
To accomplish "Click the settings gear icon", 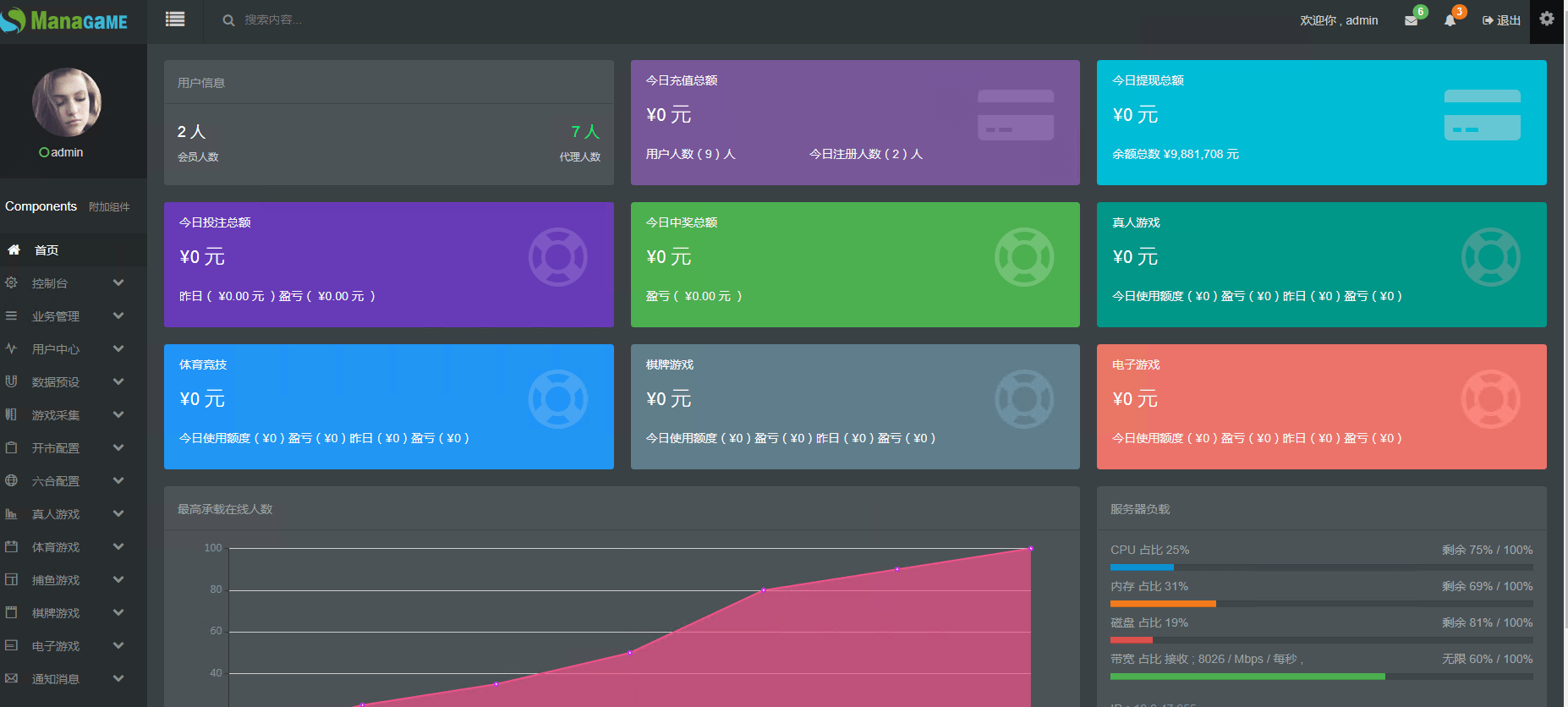I will (x=1547, y=19).
